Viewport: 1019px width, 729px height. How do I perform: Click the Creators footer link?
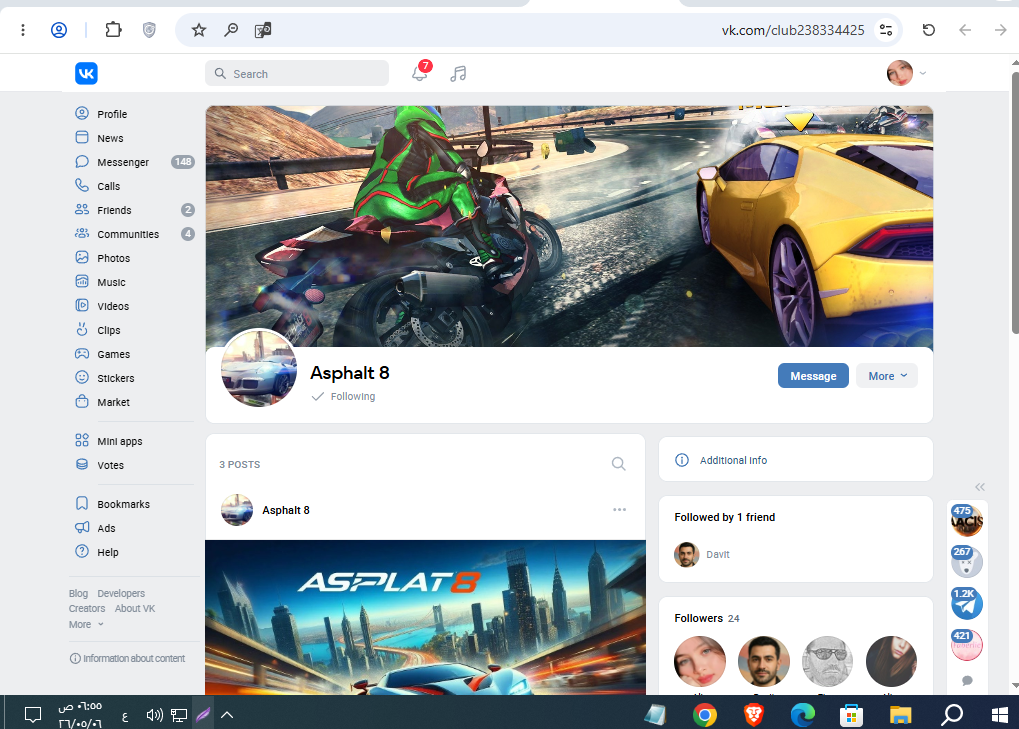tap(87, 608)
